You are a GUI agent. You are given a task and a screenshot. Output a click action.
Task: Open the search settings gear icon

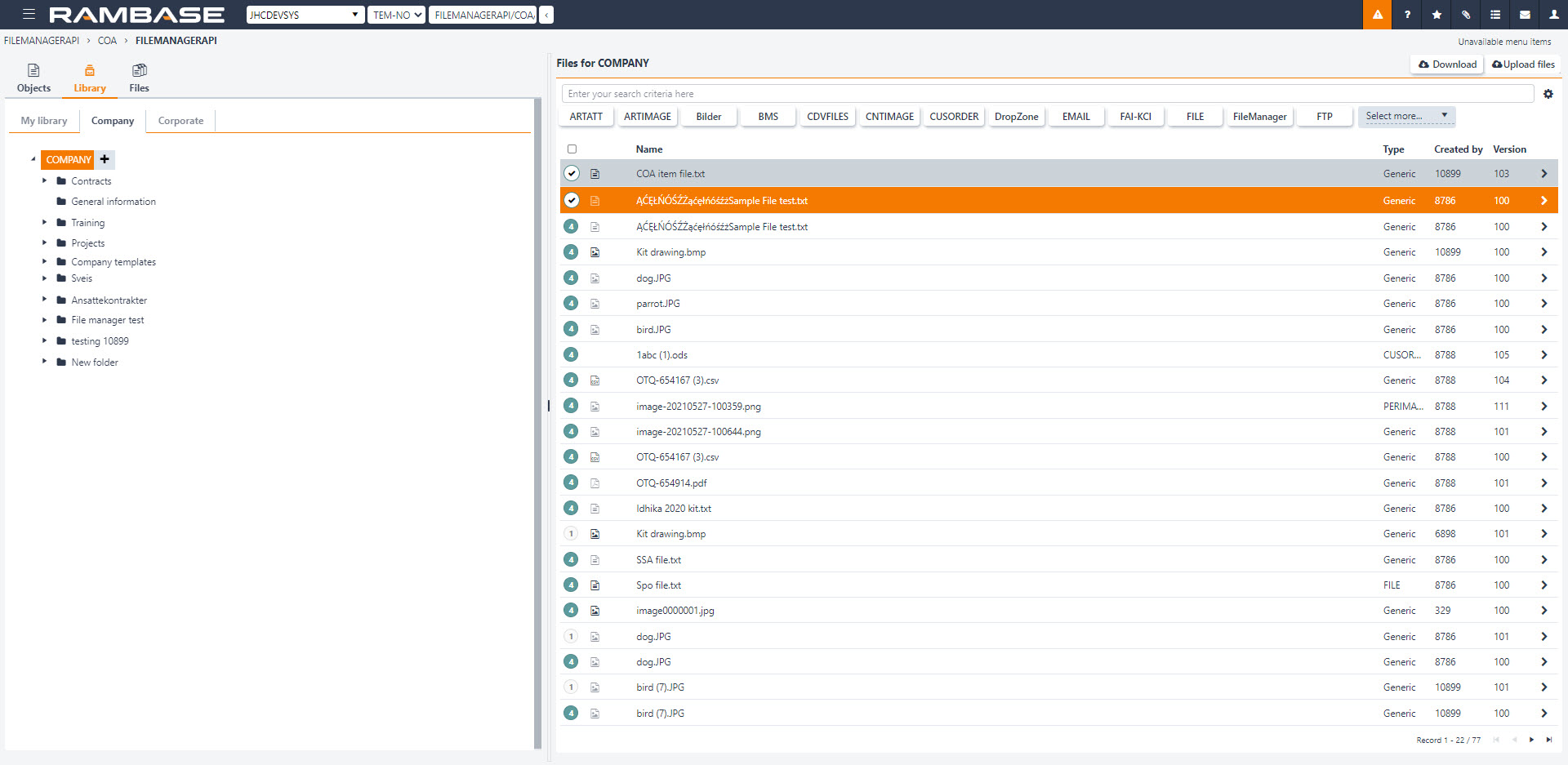point(1548,93)
